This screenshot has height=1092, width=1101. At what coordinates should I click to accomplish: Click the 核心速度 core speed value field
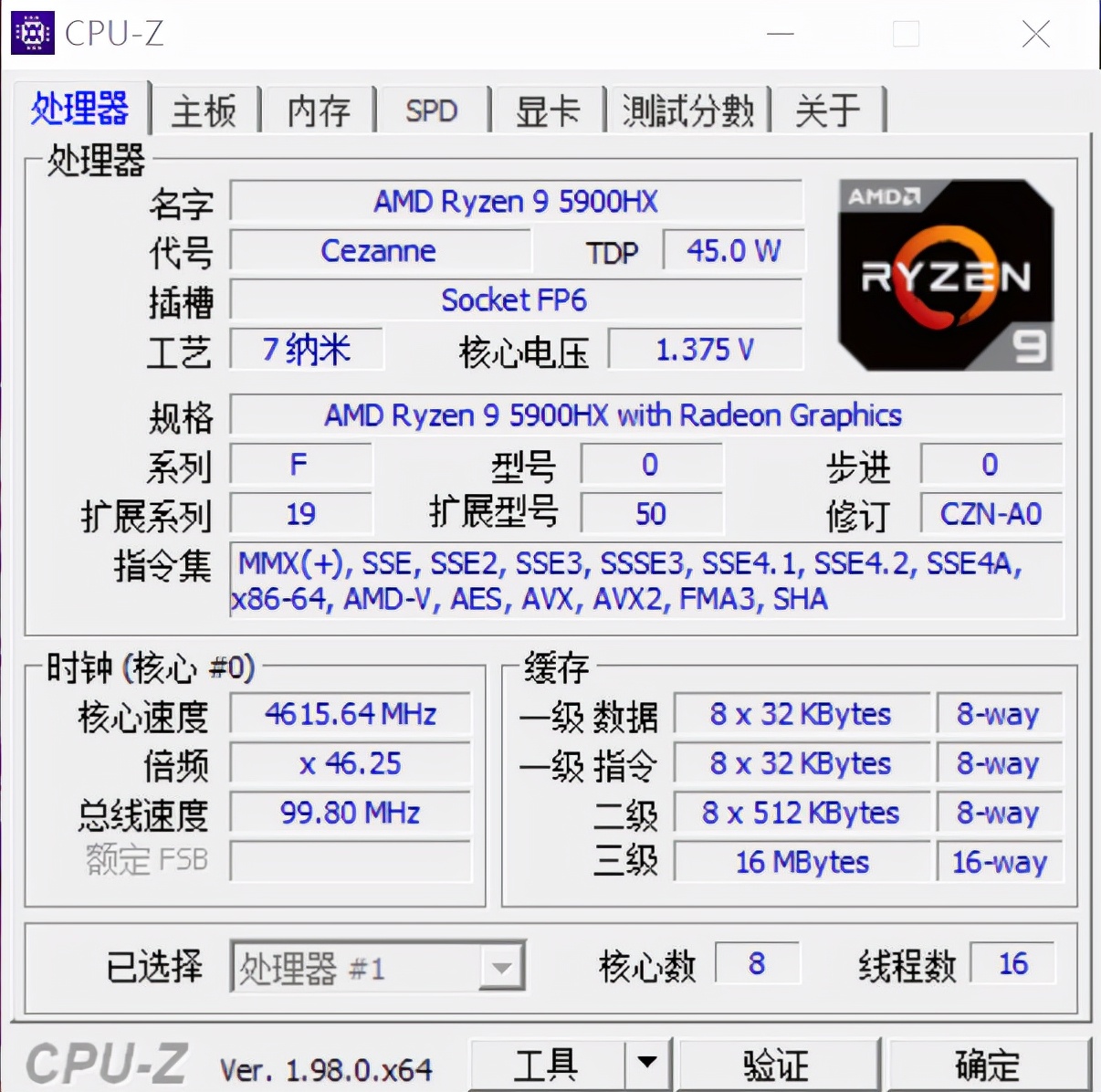click(350, 715)
